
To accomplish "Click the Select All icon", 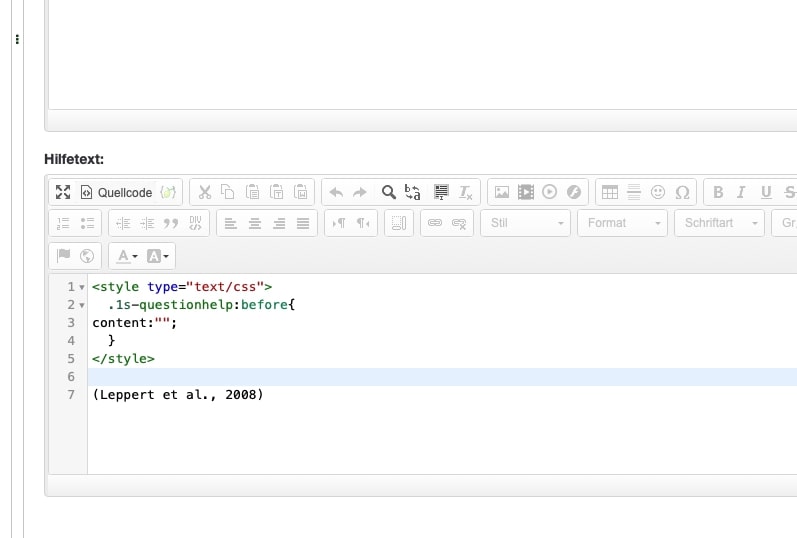I will coord(441,192).
